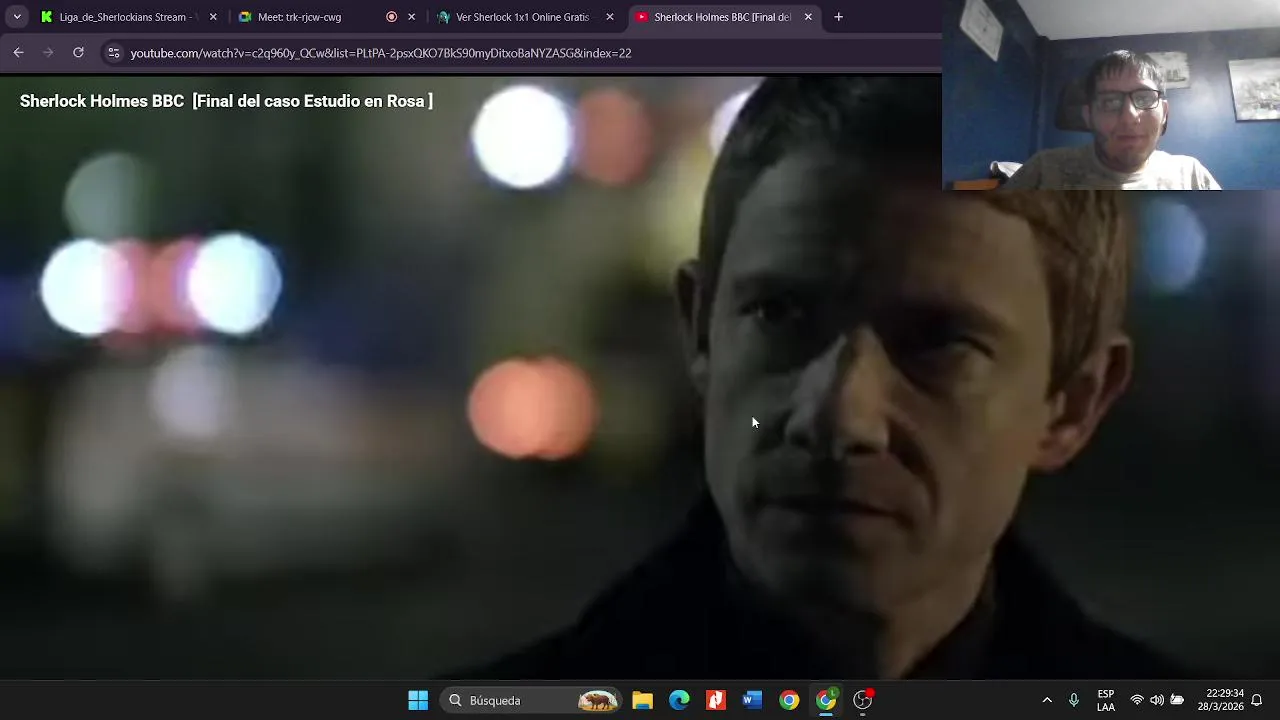1280x720 pixels.
Task: Open File Explorer from the taskbar
Action: 642,700
